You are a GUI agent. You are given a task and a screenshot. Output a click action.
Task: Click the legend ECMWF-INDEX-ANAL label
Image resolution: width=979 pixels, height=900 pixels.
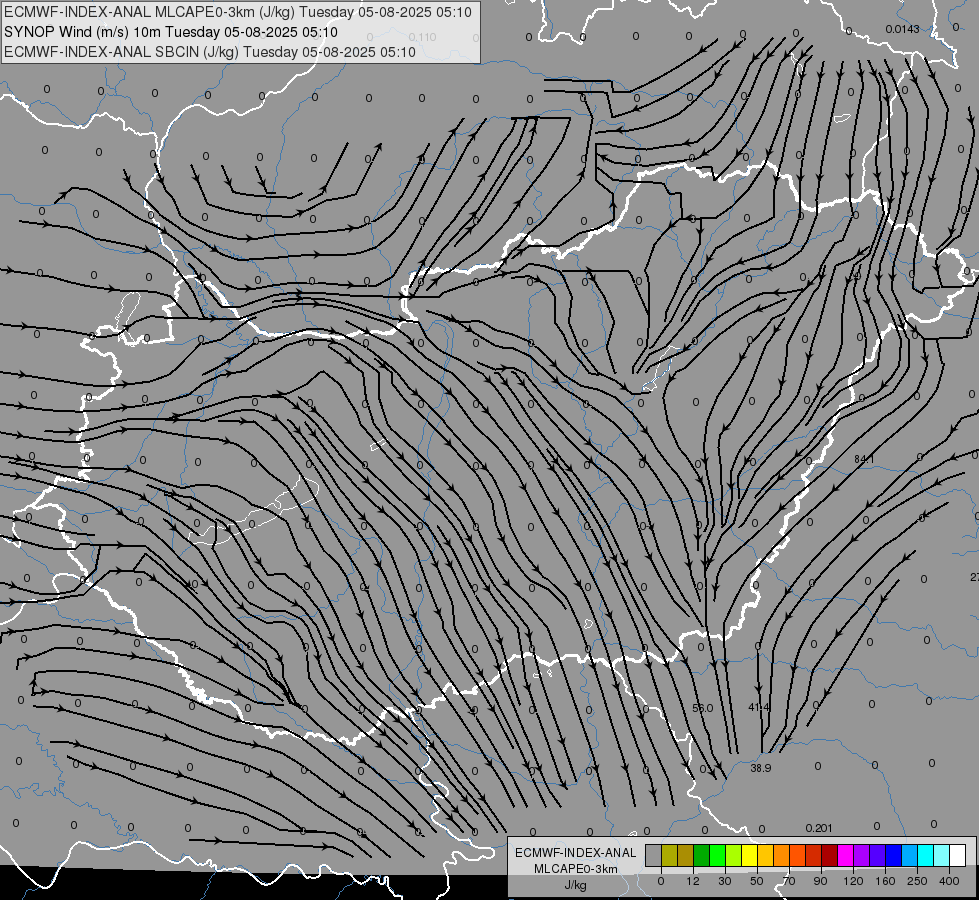[576, 853]
